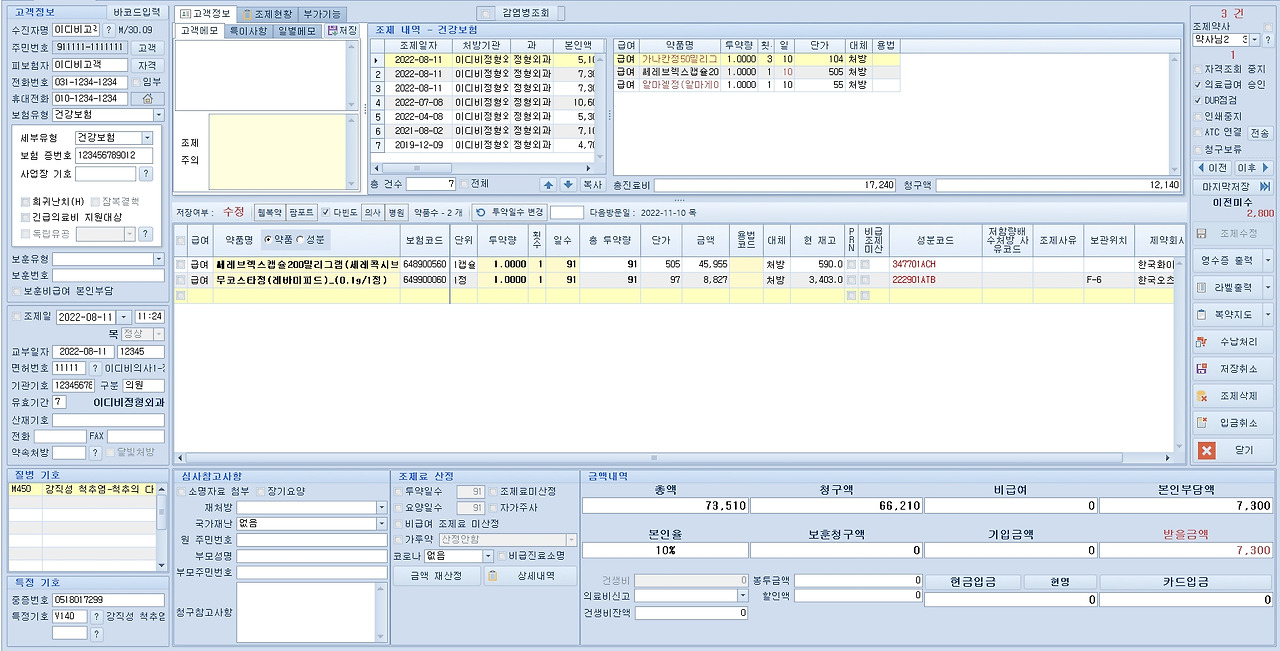Select 성분 radio button

298,239
